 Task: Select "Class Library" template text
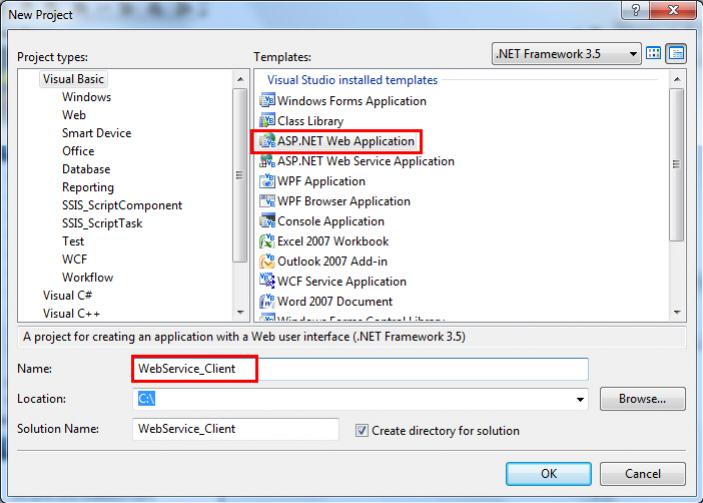(310, 121)
